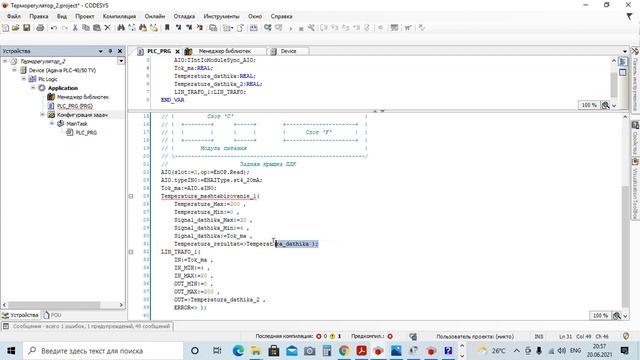This screenshot has height=360, width=640.
Task: Select PLC_PRG (PRG) in device tree
Action: [75, 106]
